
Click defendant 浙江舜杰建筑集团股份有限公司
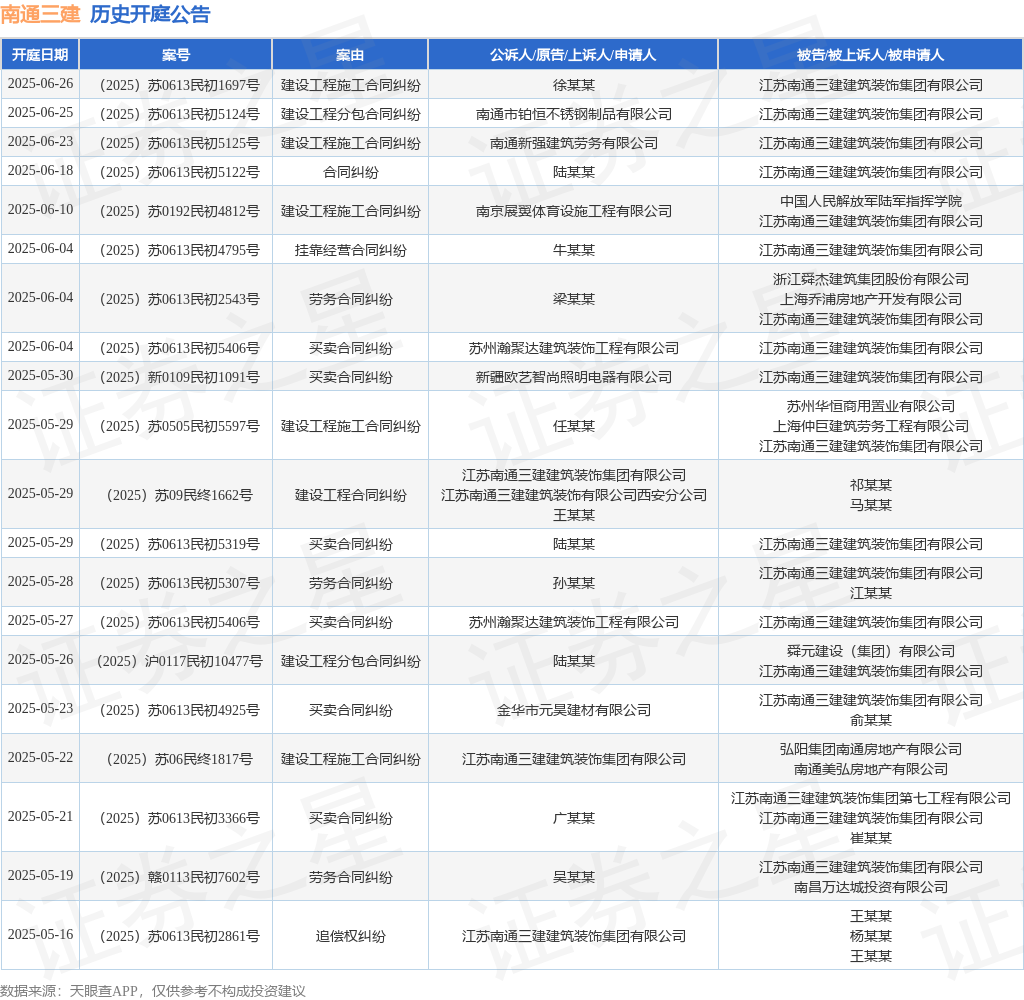pyautogui.click(x=871, y=280)
